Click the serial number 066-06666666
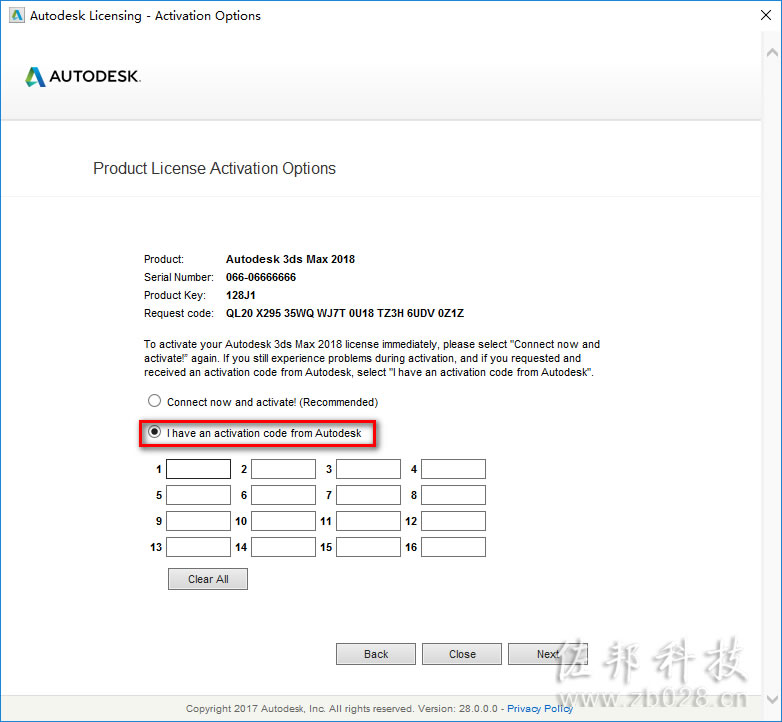 [x=261, y=277]
